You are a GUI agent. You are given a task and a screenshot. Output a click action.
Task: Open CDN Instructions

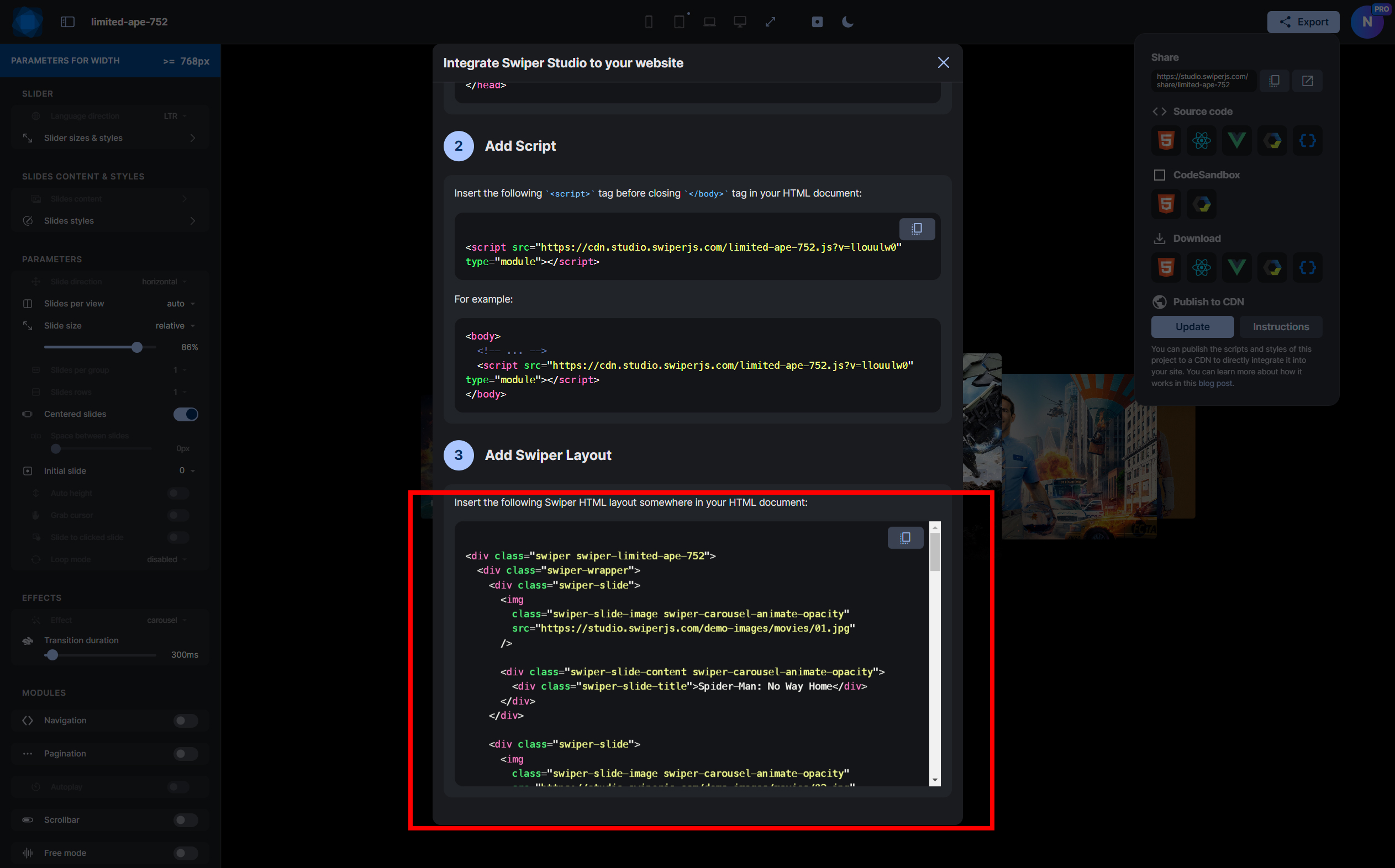coord(1281,327)
